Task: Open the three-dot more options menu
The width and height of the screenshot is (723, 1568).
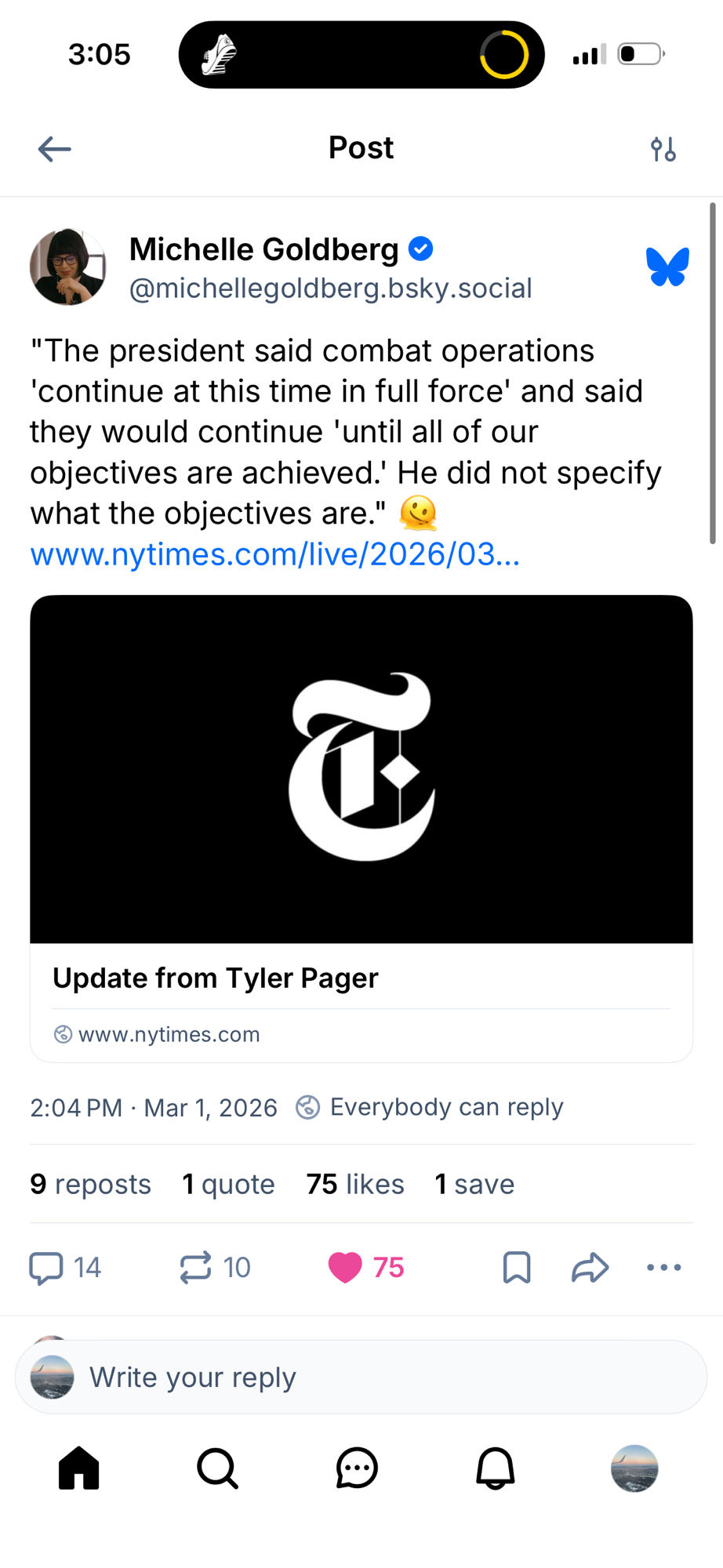Action: click(x=663, y=1268)
